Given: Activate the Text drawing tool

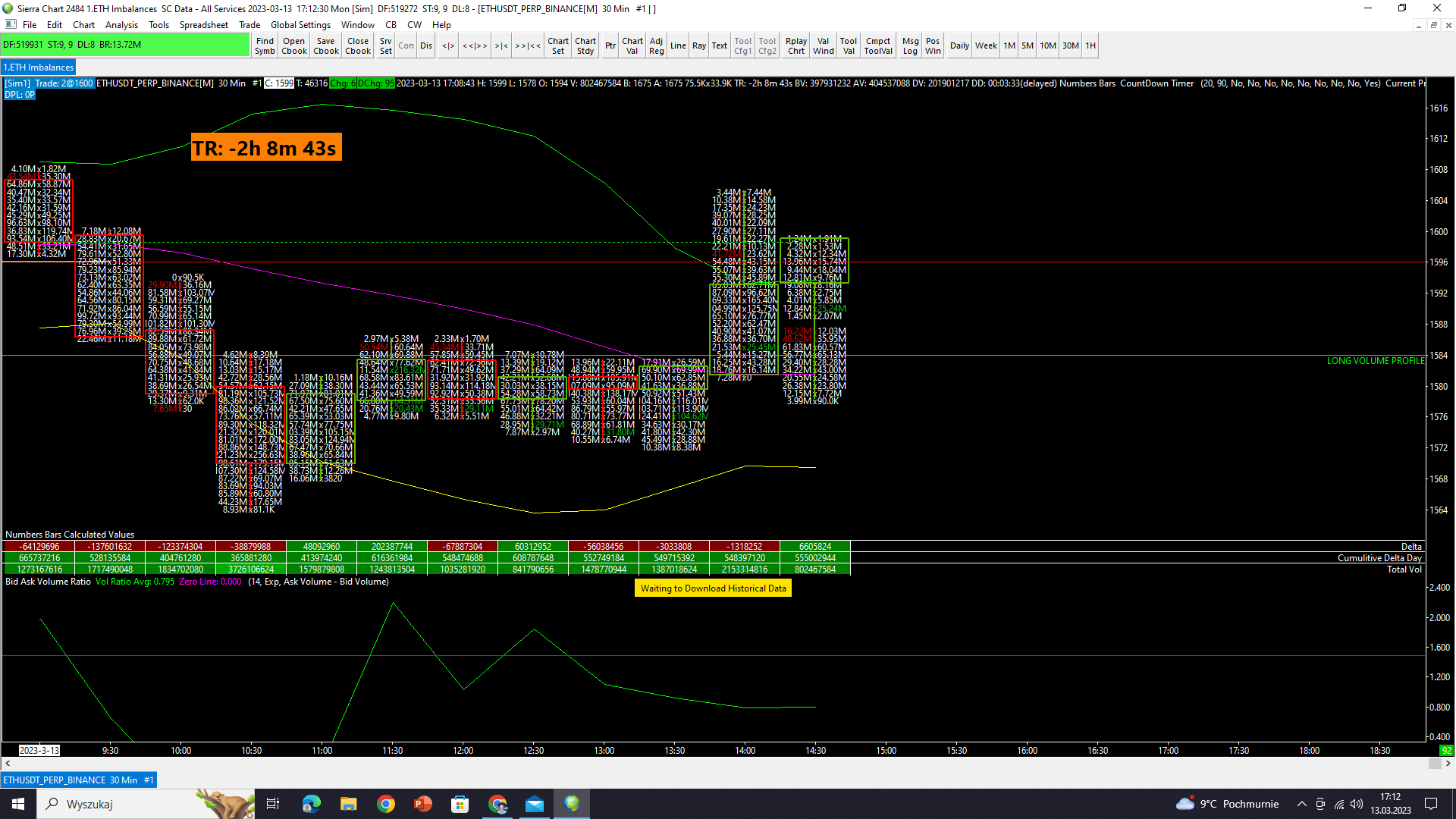Looking at the screenshot, I should (719, 46).
